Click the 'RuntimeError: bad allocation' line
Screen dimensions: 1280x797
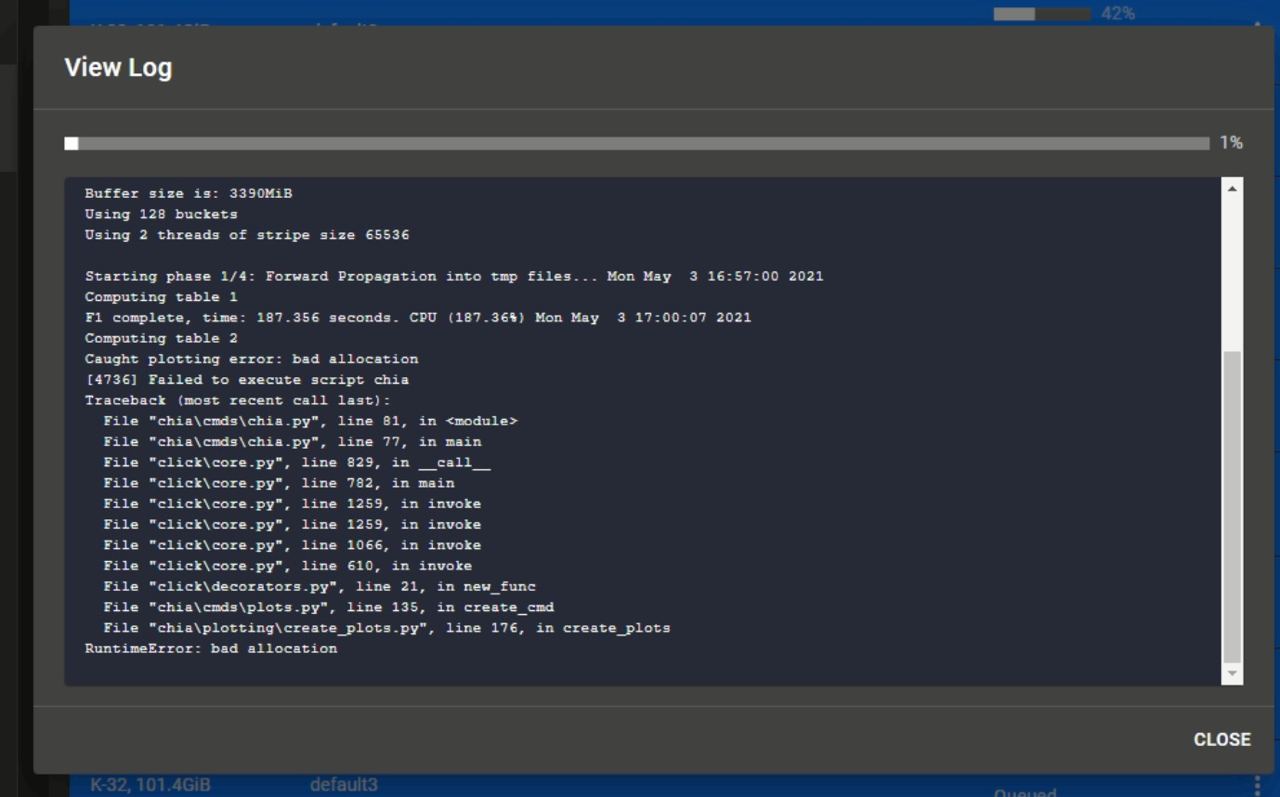(x=211, y=649)
